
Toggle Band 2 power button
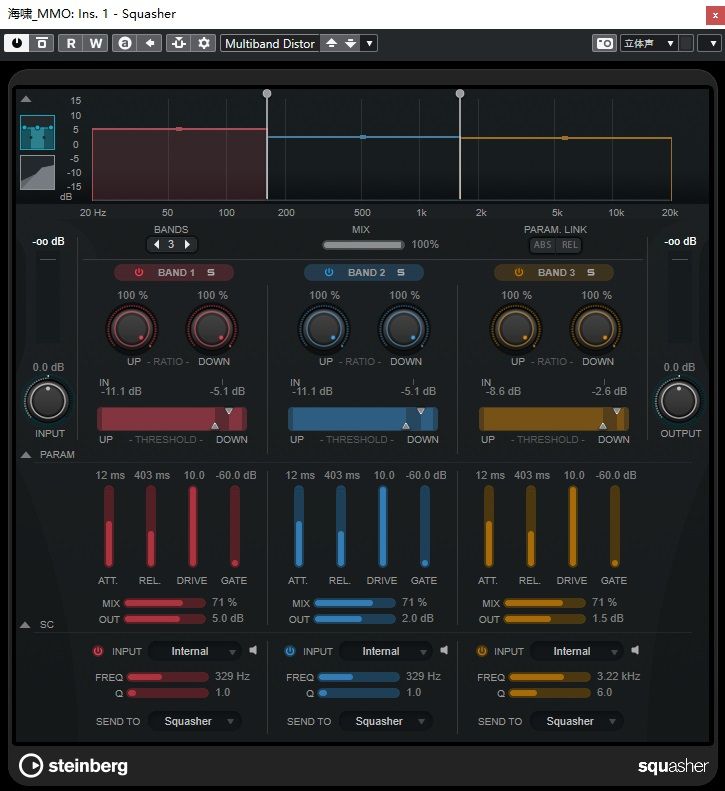pos(329,272)
